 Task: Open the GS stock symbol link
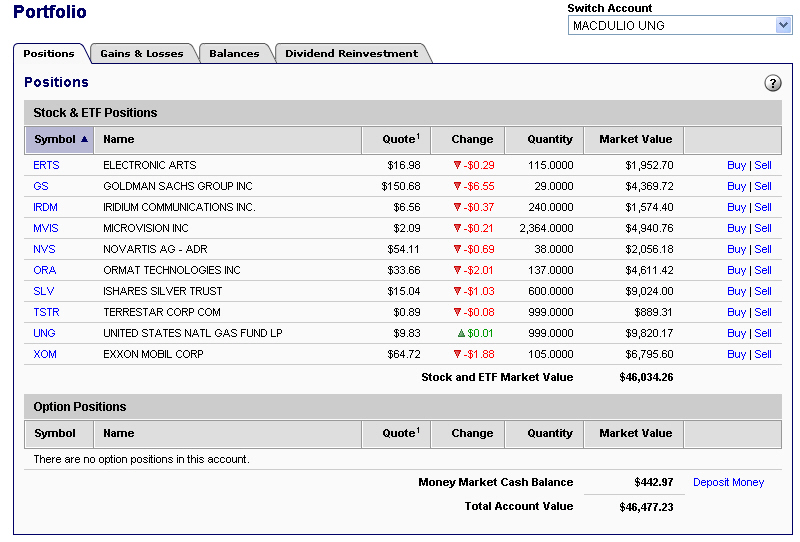41,186
